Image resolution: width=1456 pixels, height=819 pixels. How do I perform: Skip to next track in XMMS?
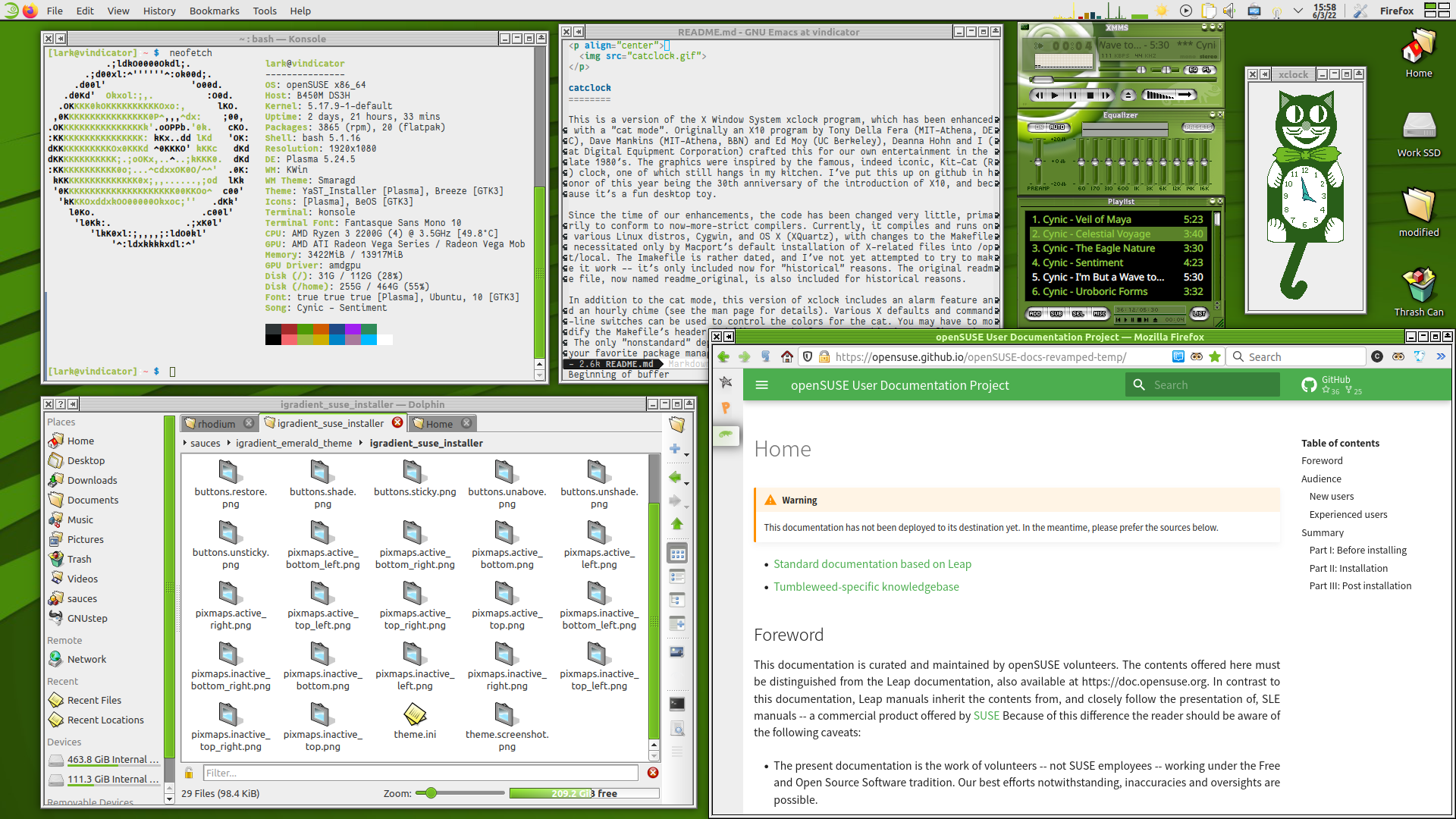[x=1106, y=95]
